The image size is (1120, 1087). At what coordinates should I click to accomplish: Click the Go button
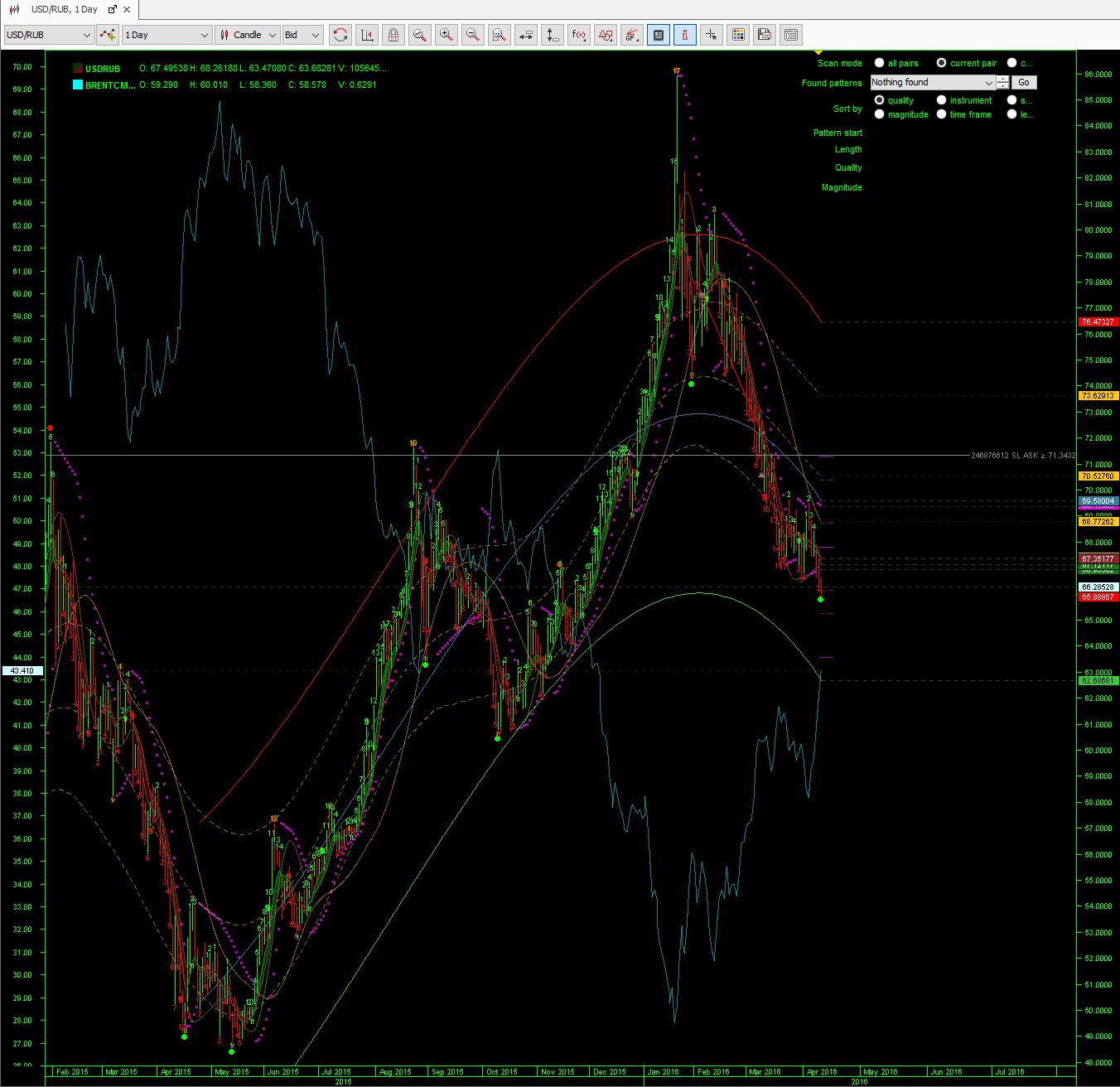(1024, 82)
